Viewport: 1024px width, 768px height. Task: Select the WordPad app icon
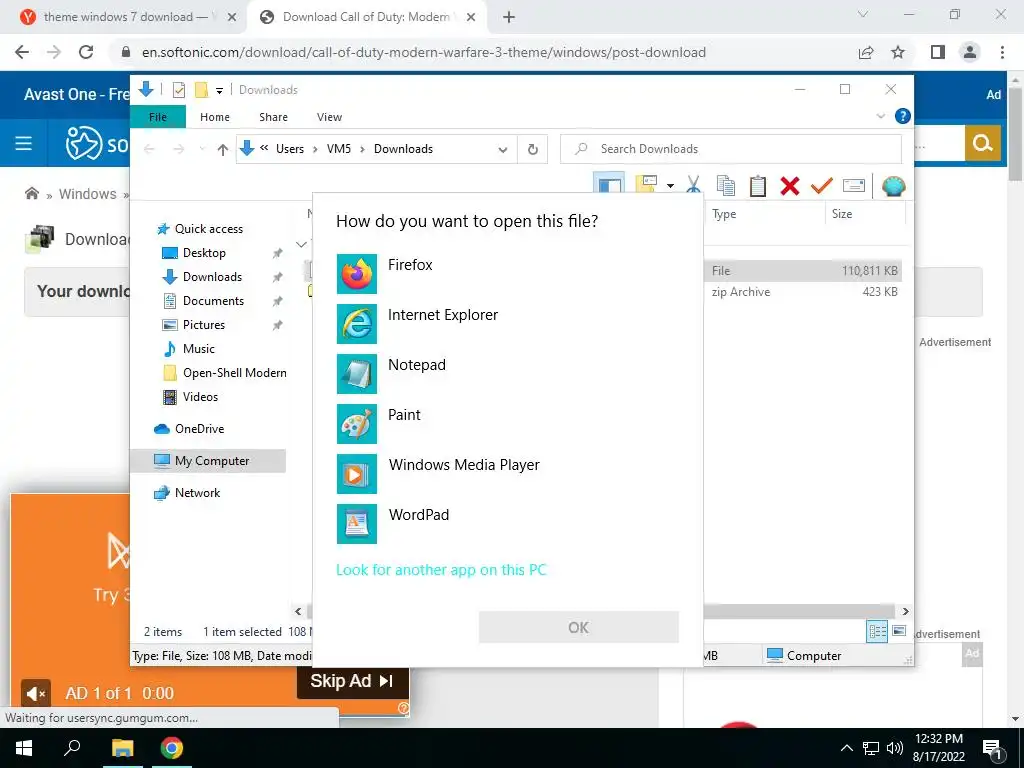click(357, 524)
